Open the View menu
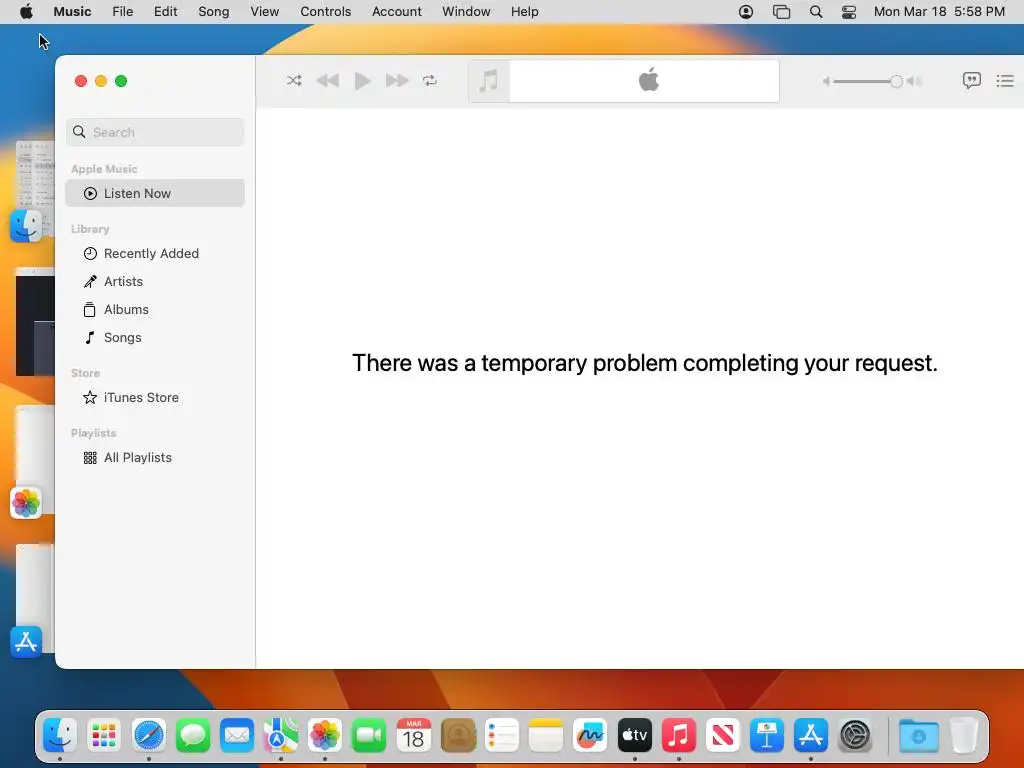The height and width of the screenshot is (768, 1024). tap(264, 12)
